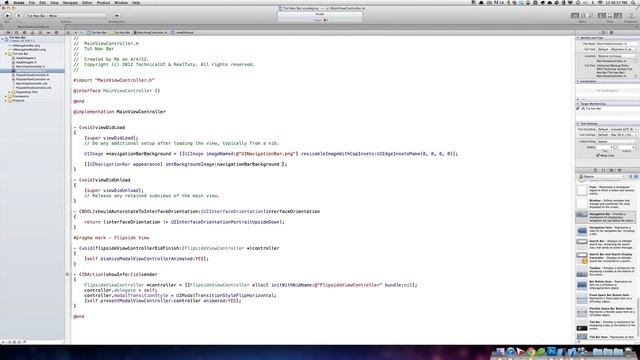Select MainViewController.xib file
The height and width of the screenshot is (360, 640).
[31, 83]
